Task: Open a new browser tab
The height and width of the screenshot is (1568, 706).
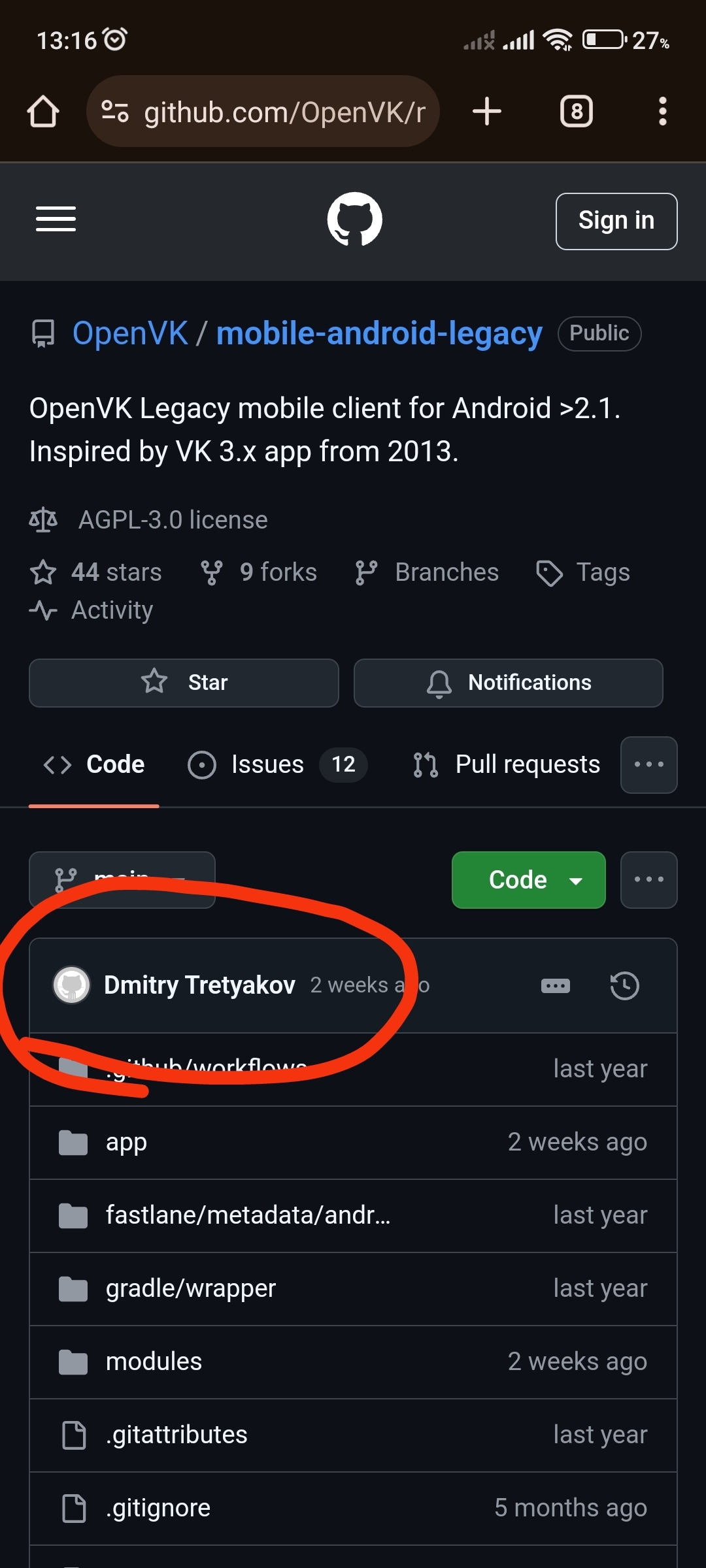Action: [x=487, y=112]
